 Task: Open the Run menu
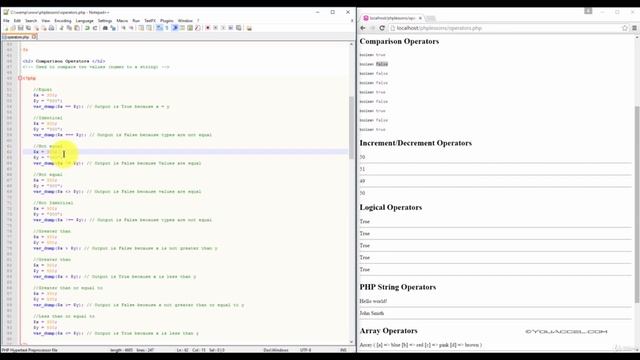point(136,20)
